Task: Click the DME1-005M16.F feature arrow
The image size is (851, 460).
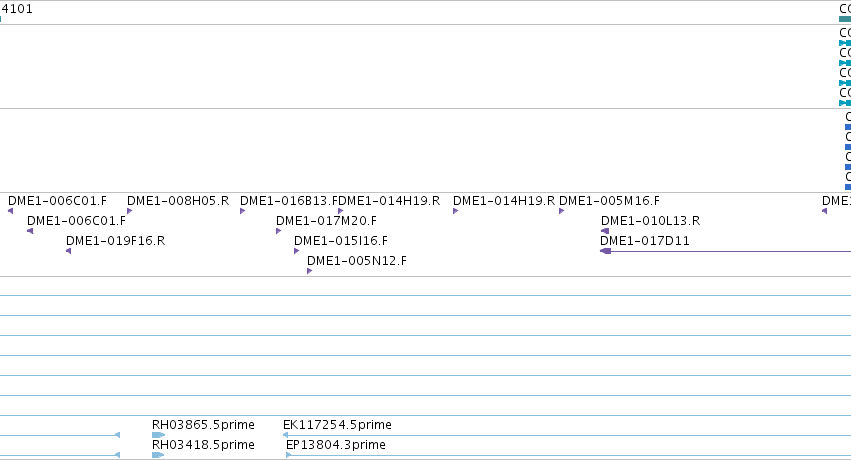Action: click(x=561, y=211)
